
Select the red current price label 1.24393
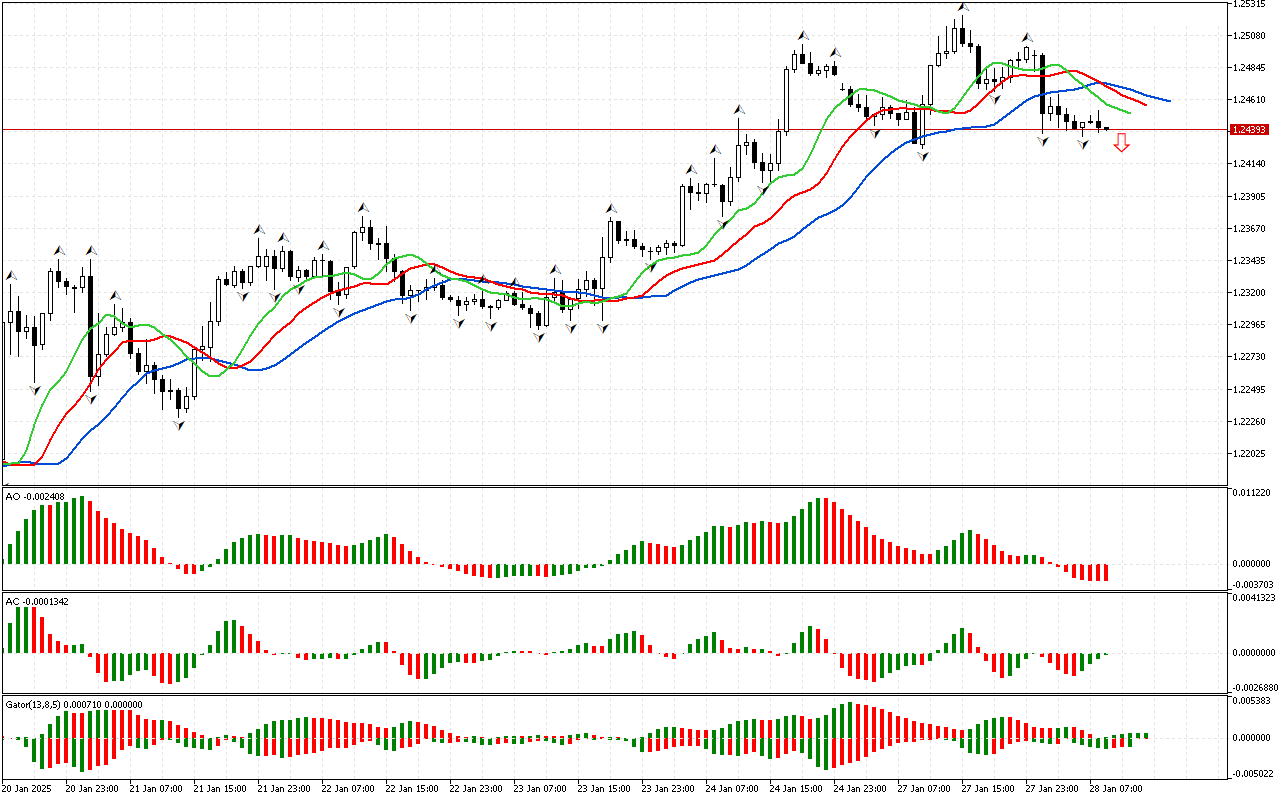[1250, 130]
